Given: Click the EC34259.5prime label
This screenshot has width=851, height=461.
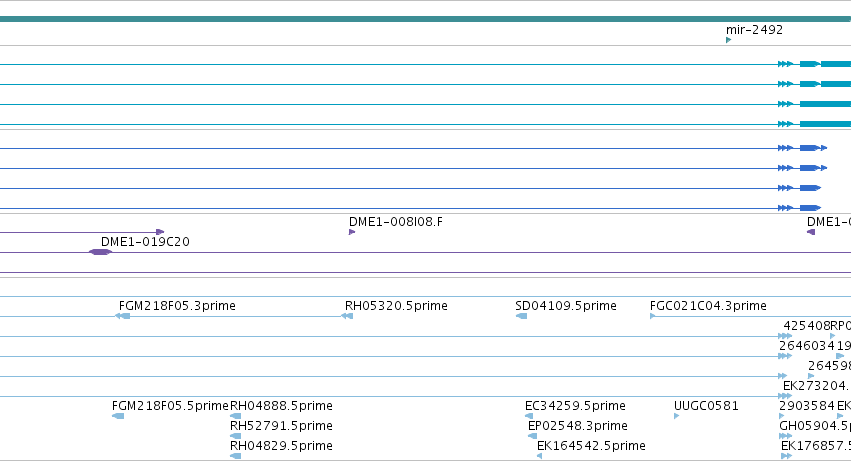Looking at the screenshot, I should tap(575, 406).
